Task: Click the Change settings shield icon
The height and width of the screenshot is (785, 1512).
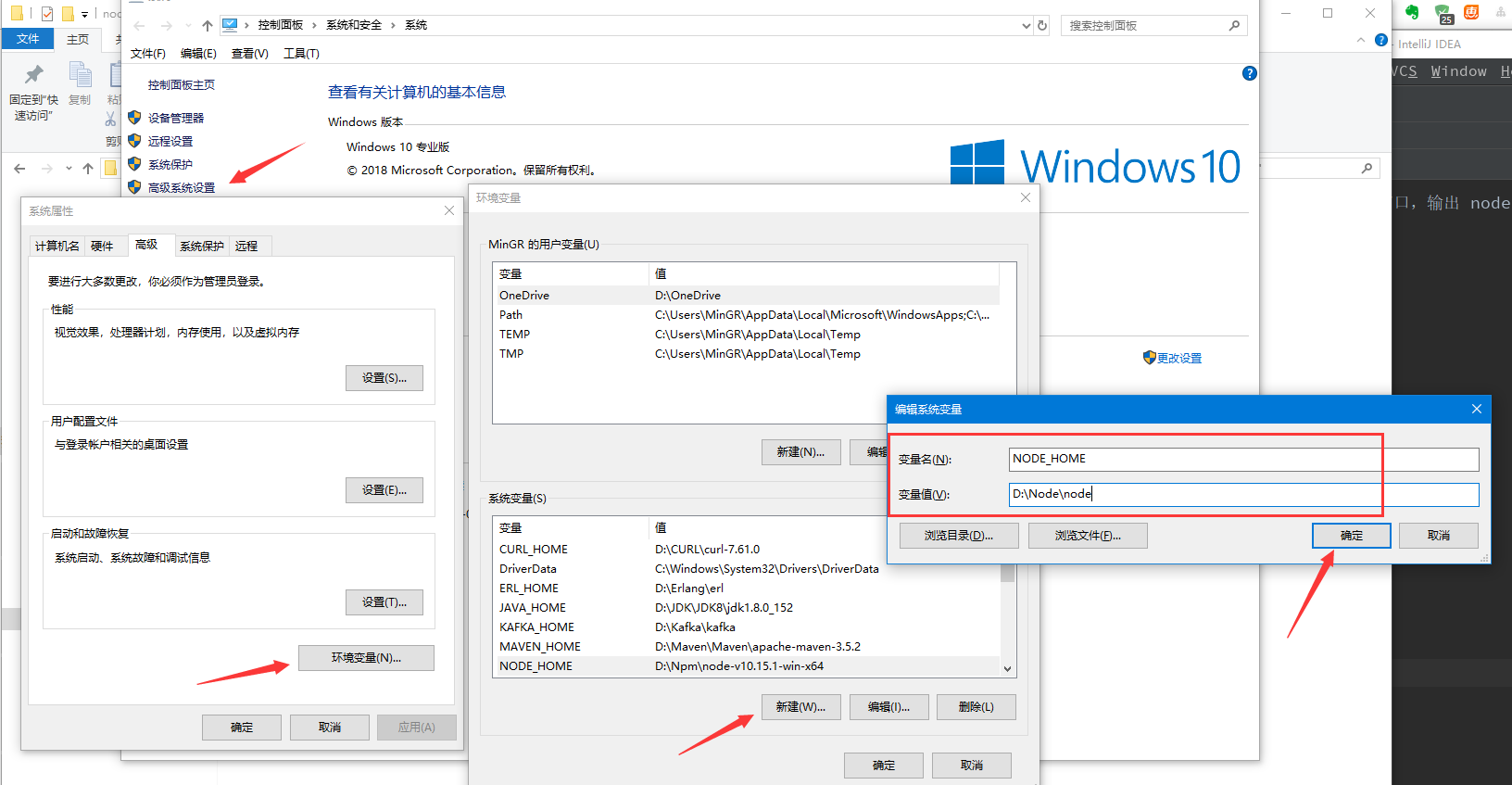Action: pos(1149,358)
